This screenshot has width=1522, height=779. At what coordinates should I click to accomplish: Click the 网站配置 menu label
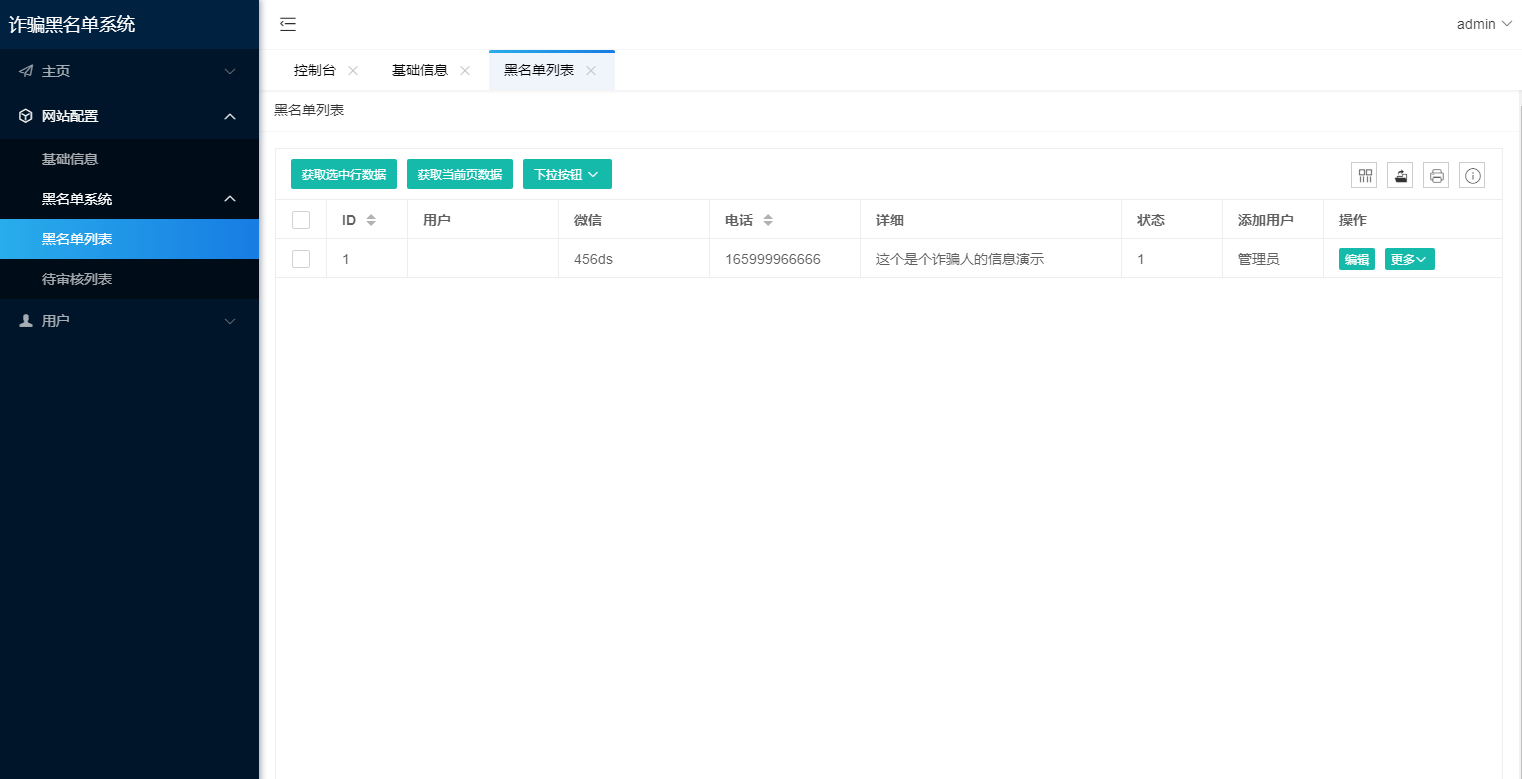coord(70,116)
